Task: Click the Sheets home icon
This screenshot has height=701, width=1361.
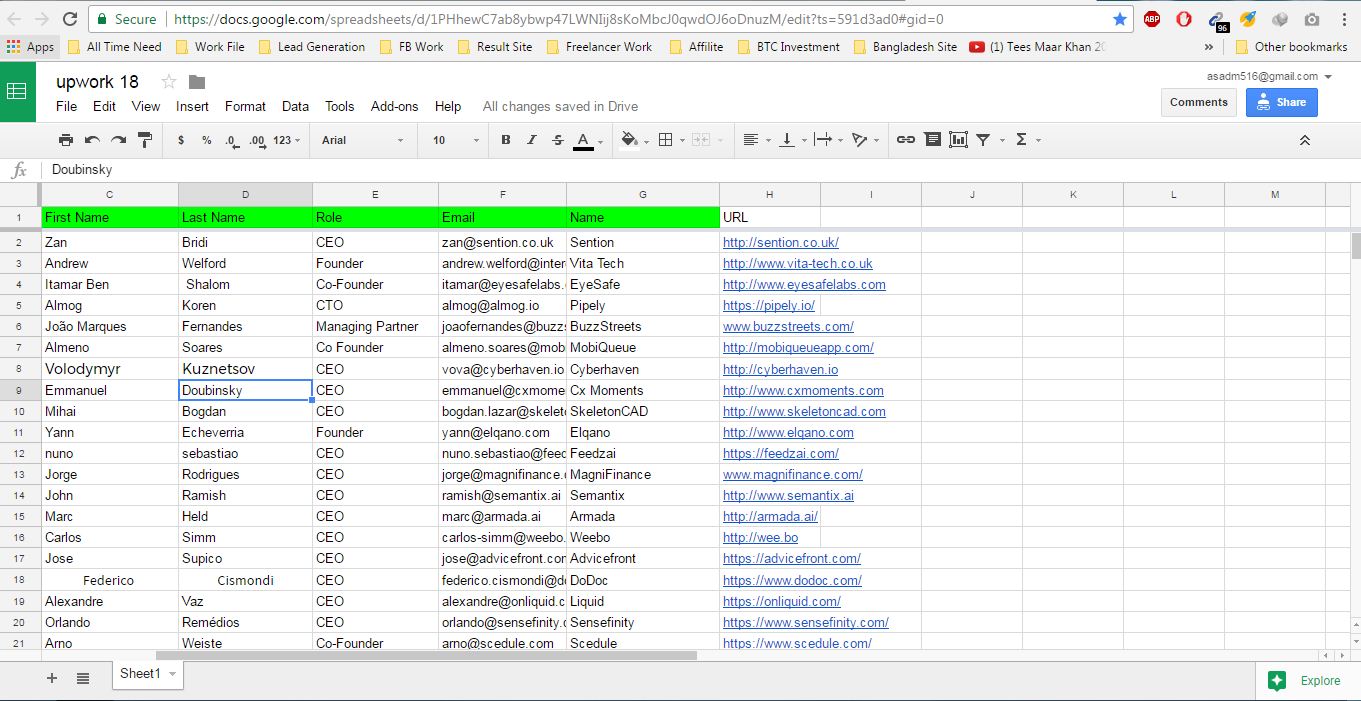Action: [17, 91]
